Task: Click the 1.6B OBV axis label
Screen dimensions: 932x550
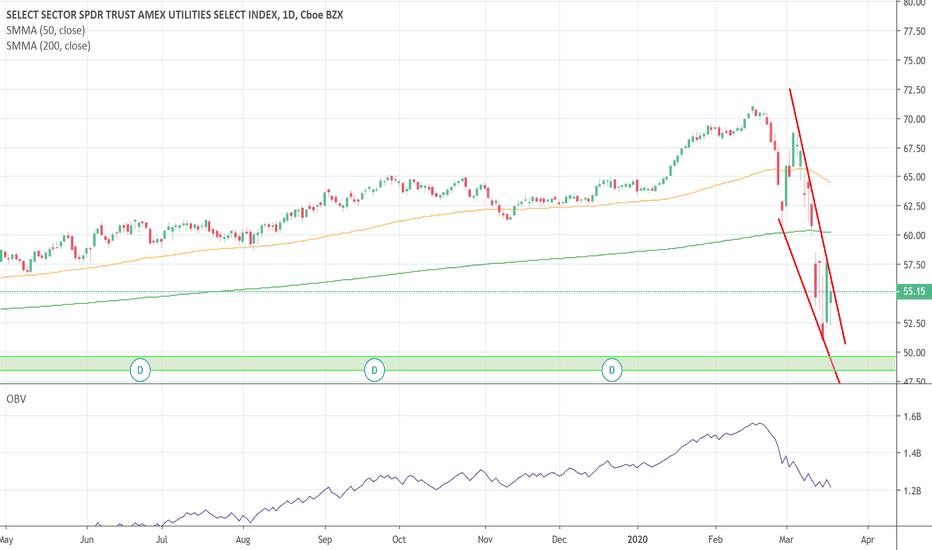Action: (912, 416)
